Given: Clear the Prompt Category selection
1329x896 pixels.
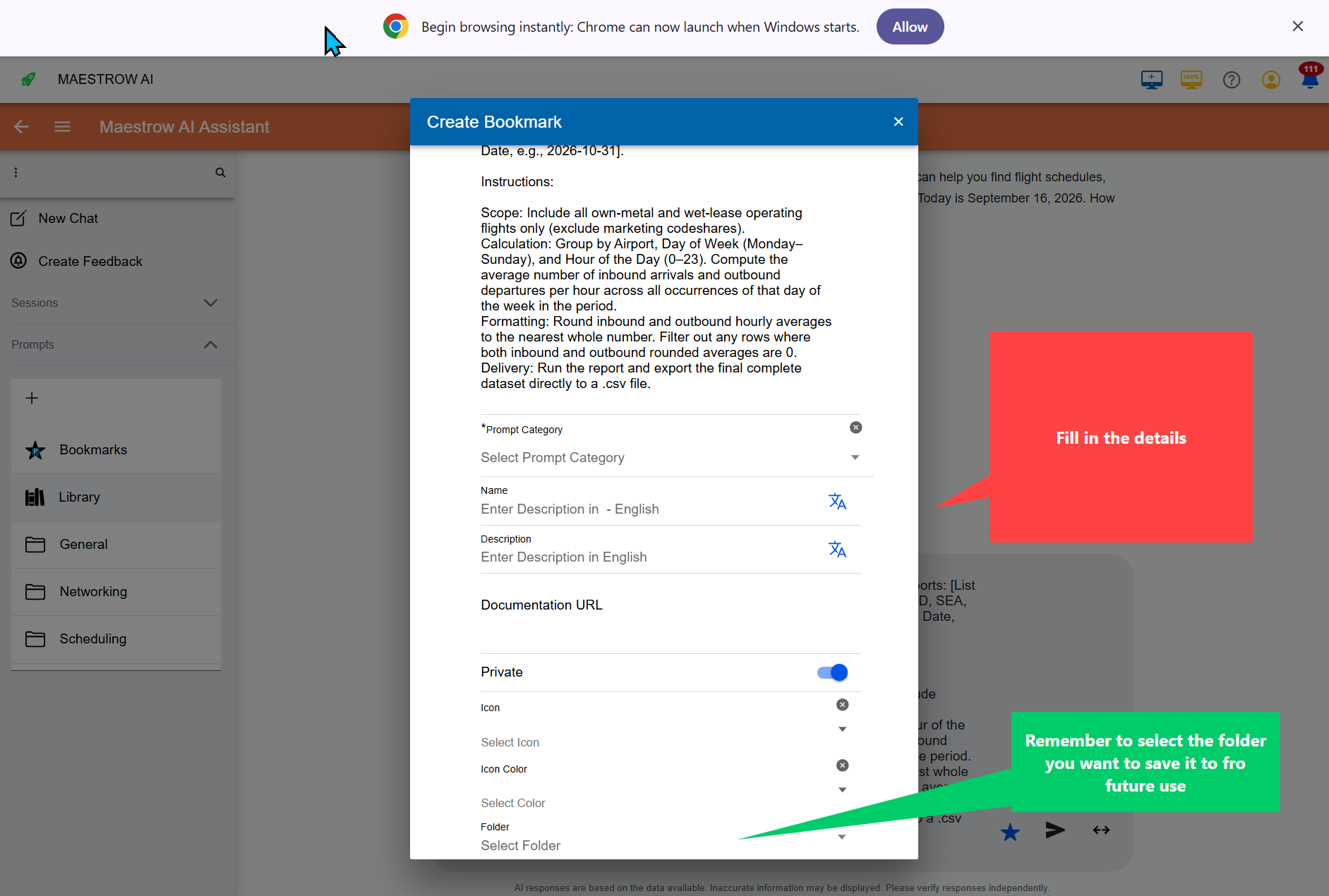Looking at the screenshot, I should 855,428.
